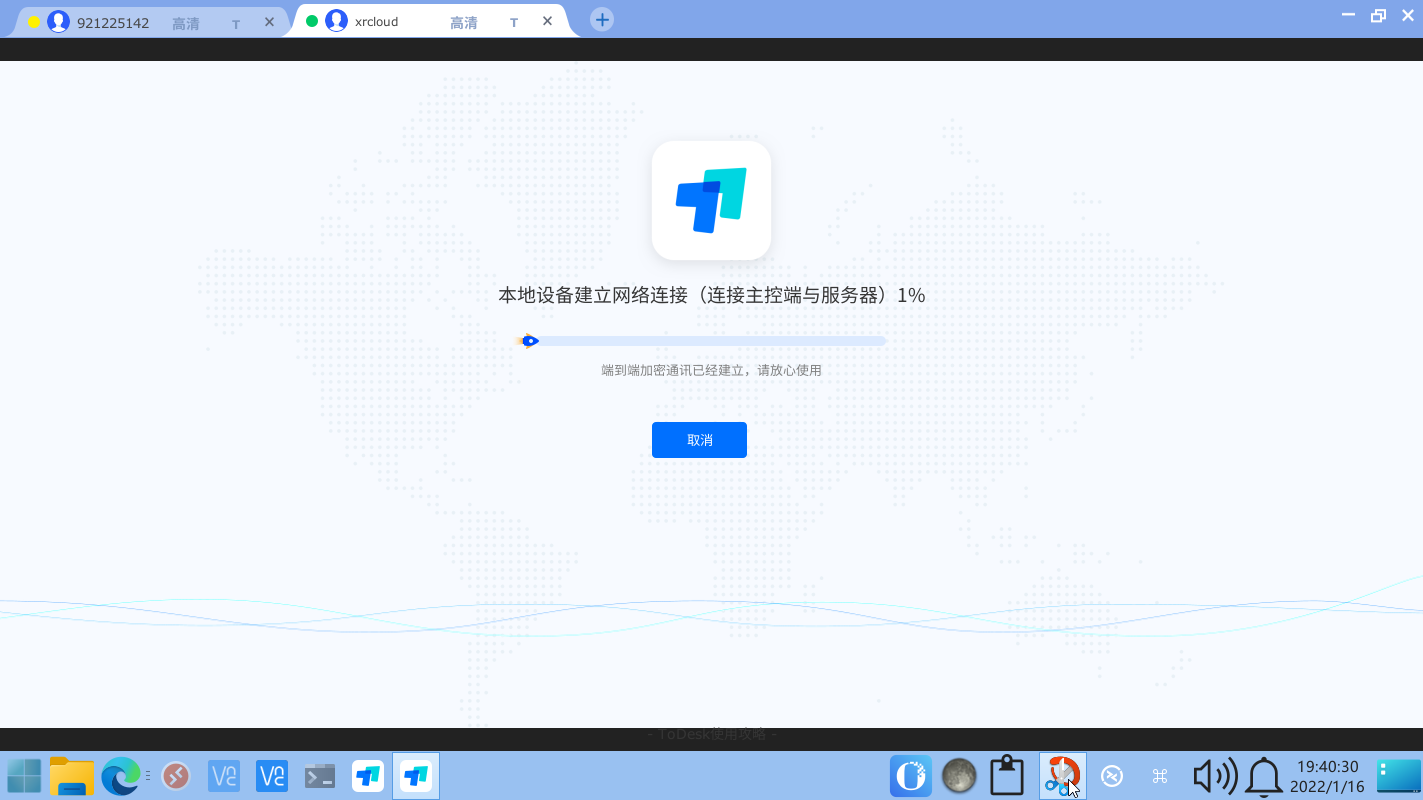This screenshot has height=800, width=1423.
Task: Launch Microsoft Edge from taskbar
Action: (120, 776)
